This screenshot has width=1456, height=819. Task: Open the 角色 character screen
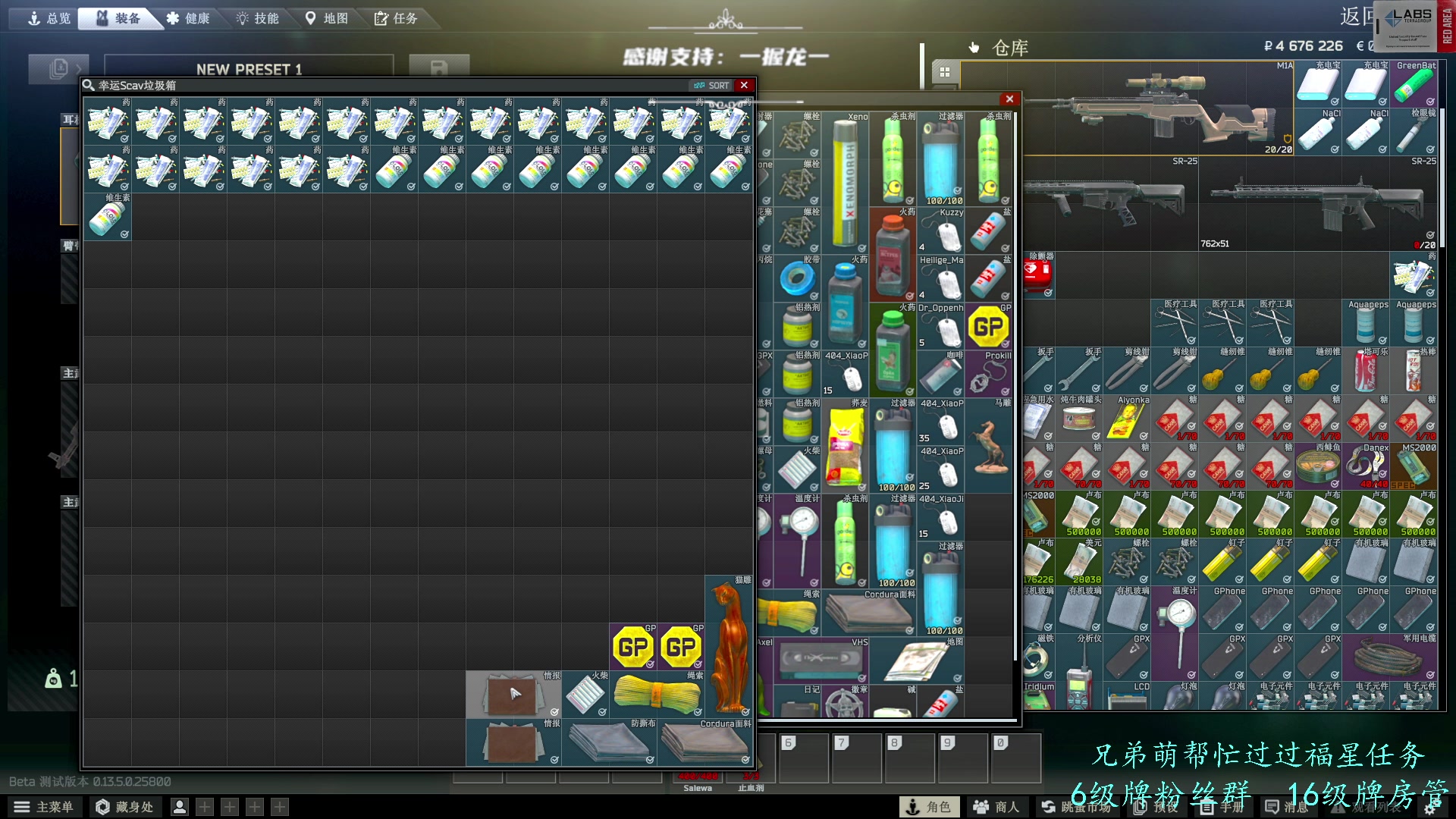tap(929, 807)
